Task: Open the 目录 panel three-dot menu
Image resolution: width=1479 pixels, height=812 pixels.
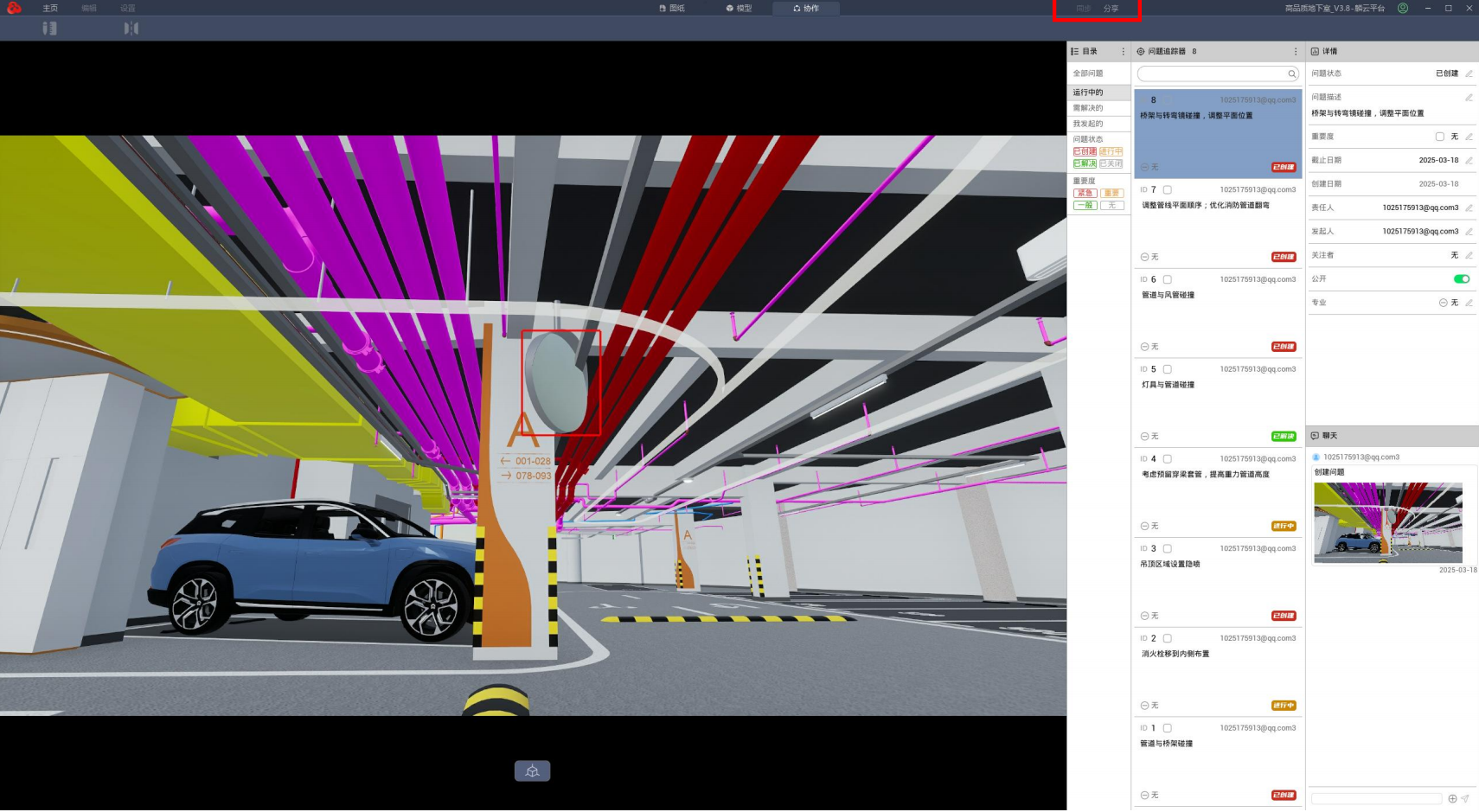Action: [x=1124, y=51]
